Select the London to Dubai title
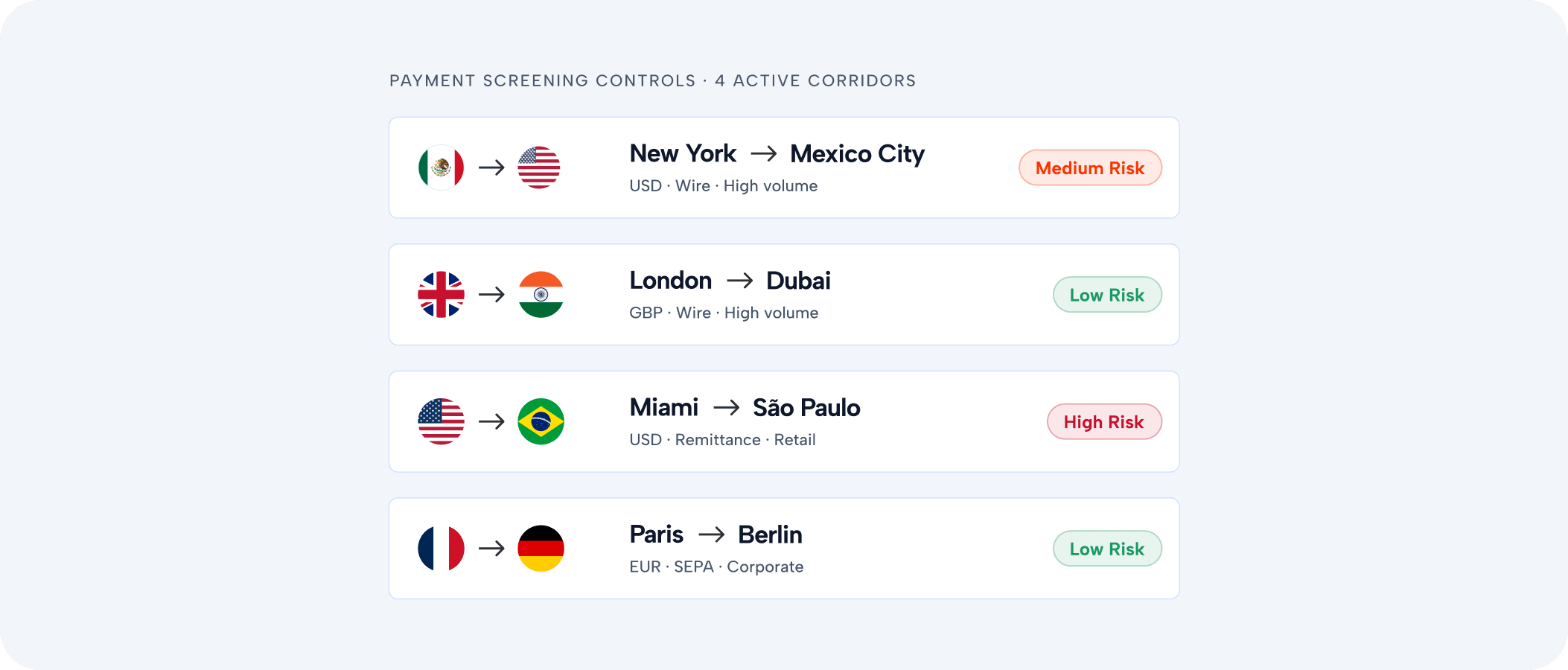This screenshot has height=670, width=1568. 730,281
